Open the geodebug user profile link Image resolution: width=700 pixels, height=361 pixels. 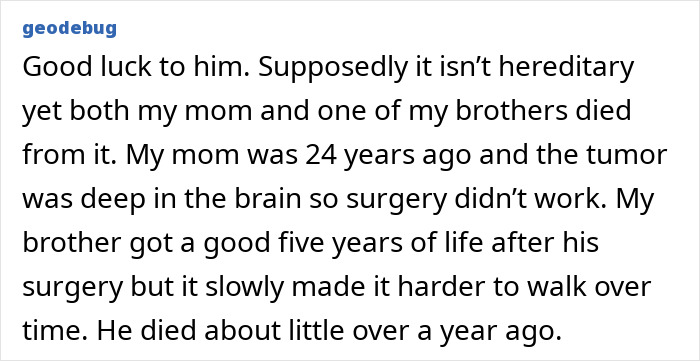point(70,29)
